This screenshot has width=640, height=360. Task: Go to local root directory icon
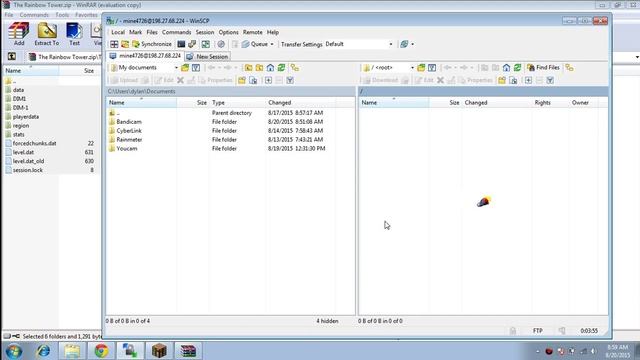click(259, 68)
